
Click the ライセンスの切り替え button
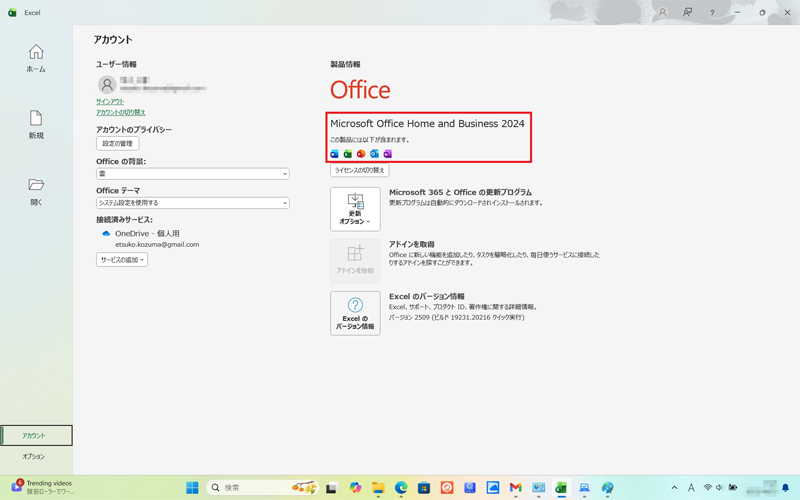click(x=359, y=171)
